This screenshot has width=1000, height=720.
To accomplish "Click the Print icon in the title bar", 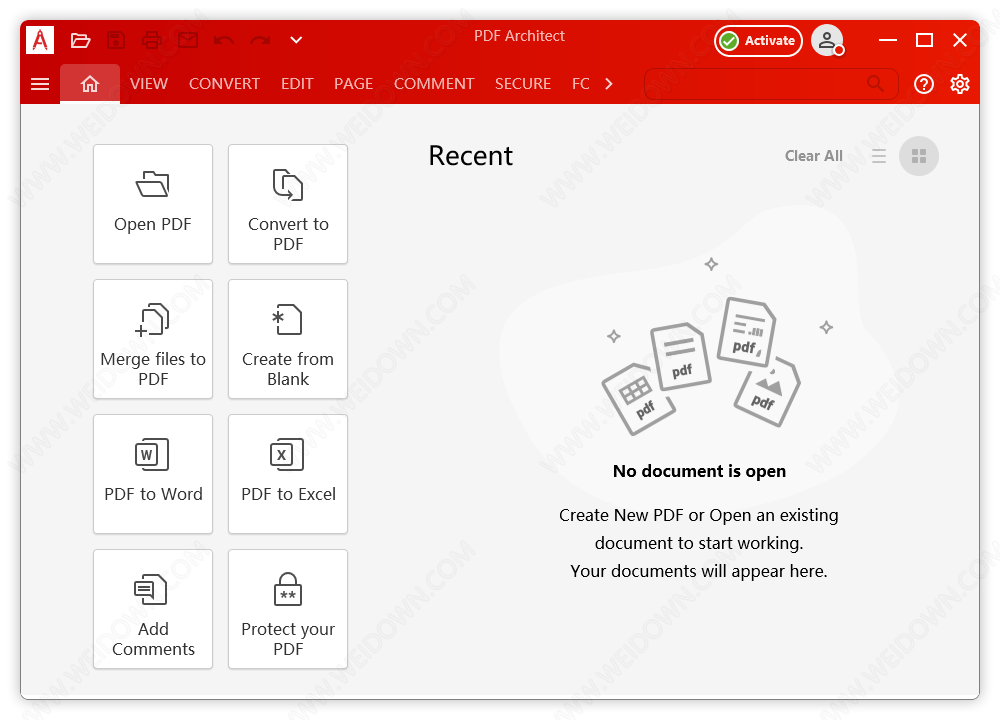I will [x=152, y=40].
